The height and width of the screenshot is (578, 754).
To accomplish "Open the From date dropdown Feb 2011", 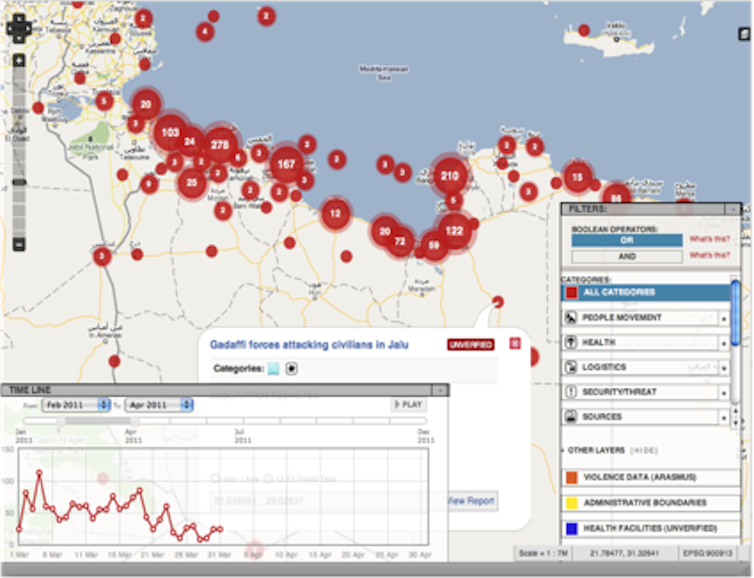I will pos(76,405).
